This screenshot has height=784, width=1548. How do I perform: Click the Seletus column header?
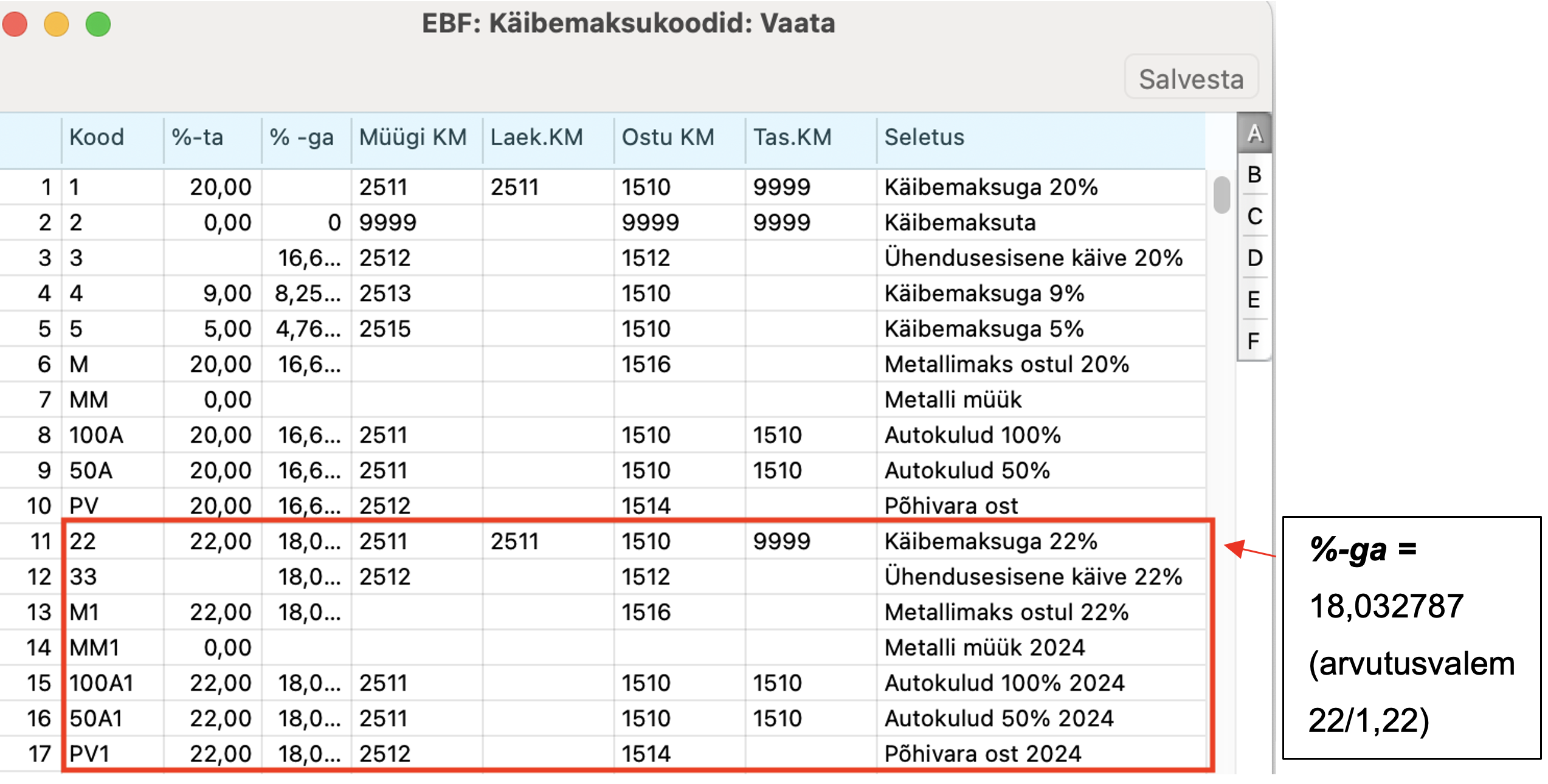pyautogui.click(x=1040, y=137)
